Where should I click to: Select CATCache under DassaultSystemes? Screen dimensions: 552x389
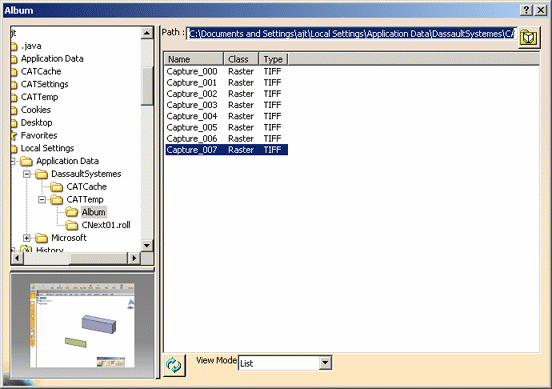tap(87, 187)
